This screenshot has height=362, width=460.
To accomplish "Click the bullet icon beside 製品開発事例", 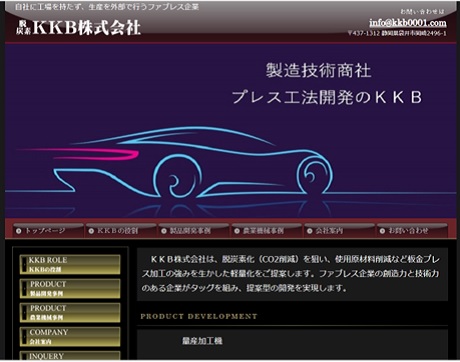I will [164, 231].
